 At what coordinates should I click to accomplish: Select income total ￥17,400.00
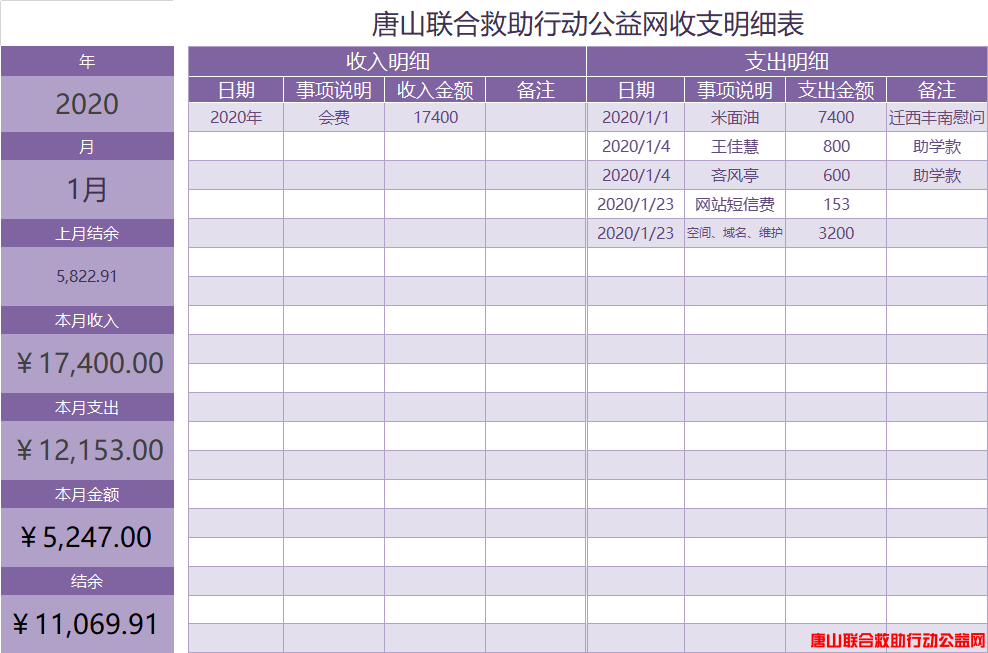click(x=87, y=363)
